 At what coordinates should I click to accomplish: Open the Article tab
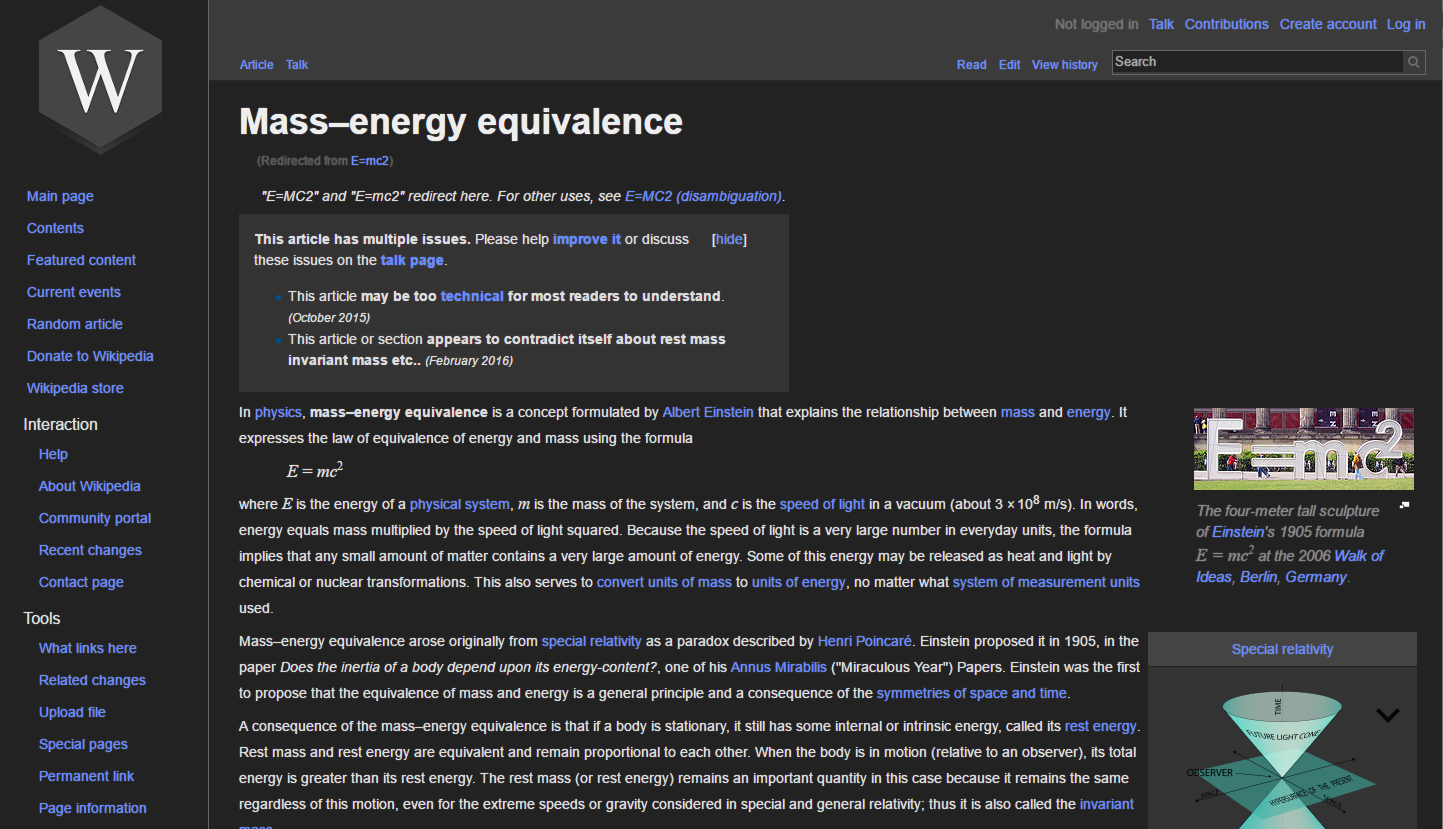(256, 64)
